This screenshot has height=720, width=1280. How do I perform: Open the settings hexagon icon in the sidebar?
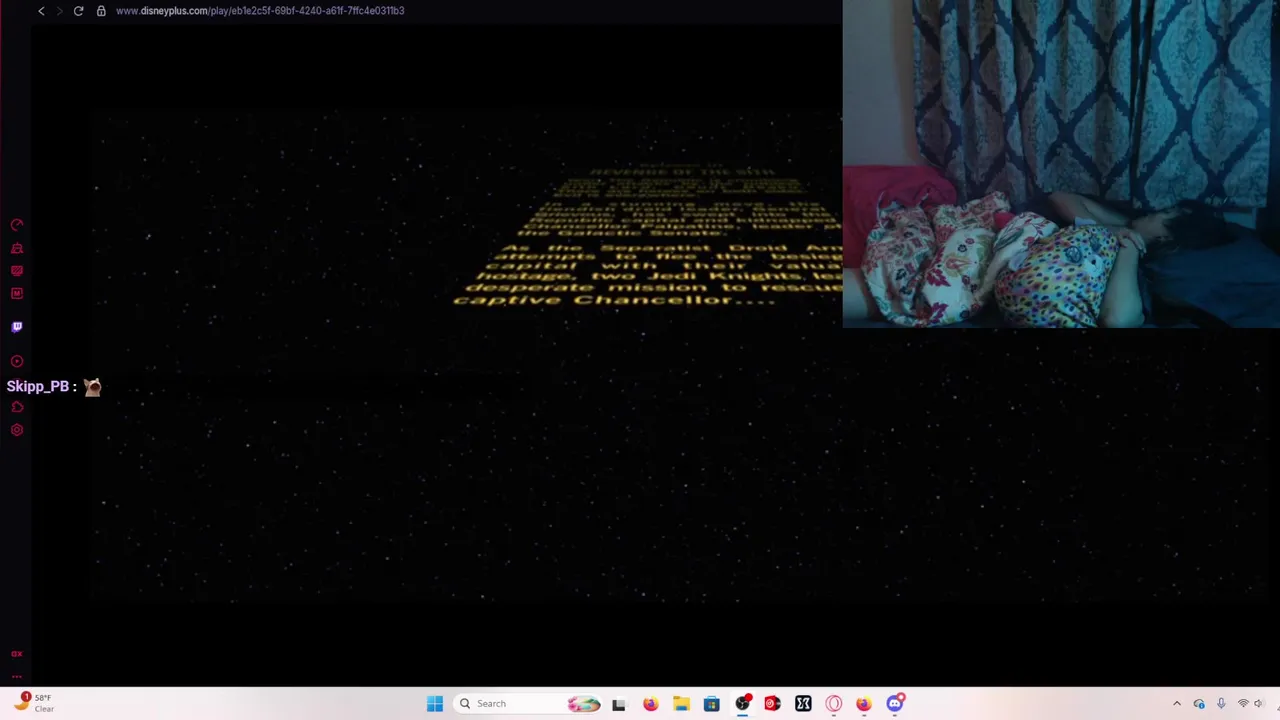pos(17,430)
